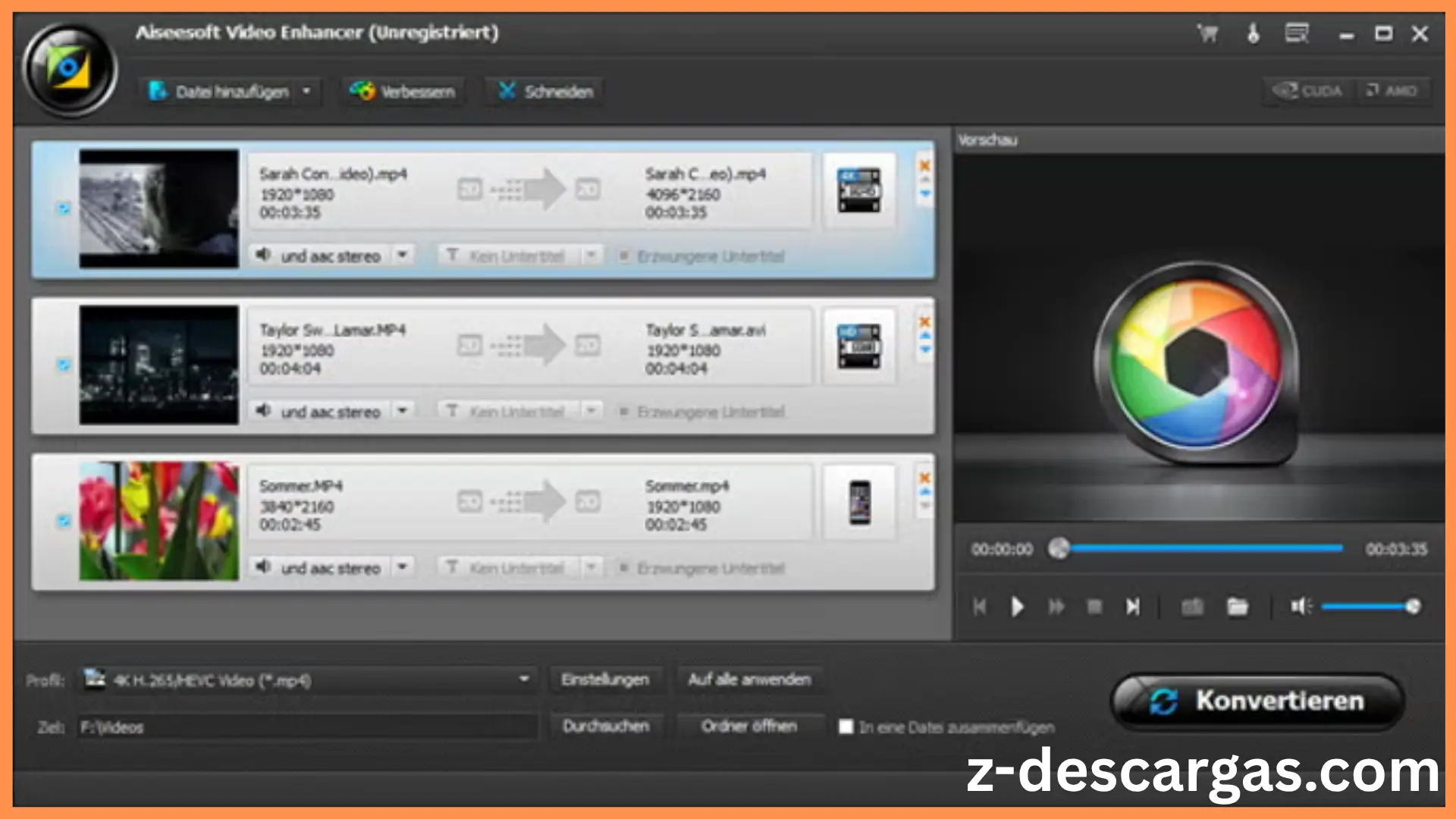Screen dimensions: 1456x819
Task: Open audio track dropdown for Sarah video
Action: (x=403, y=255)
